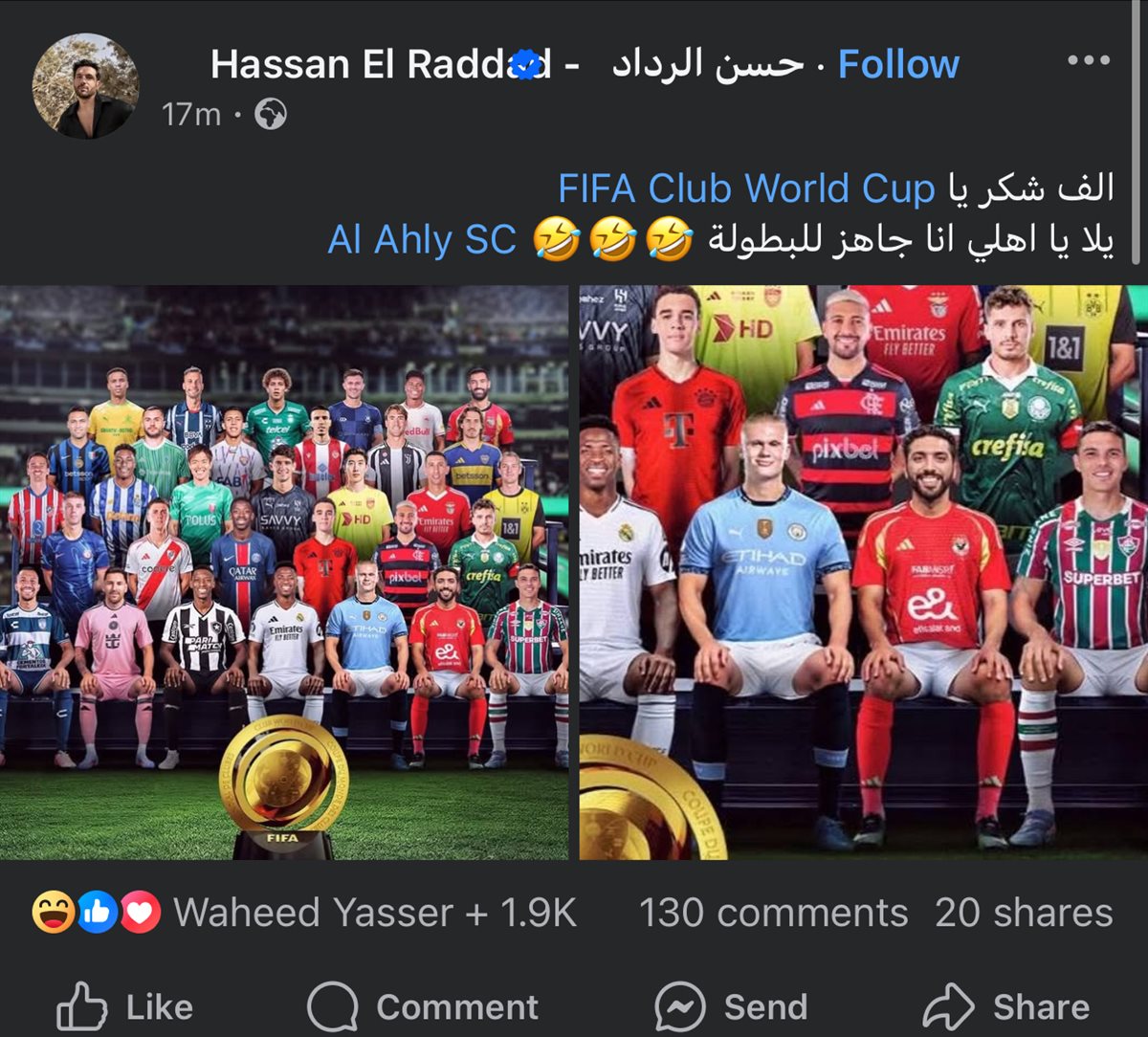Screen dimensions: 1148x1037
Task: Open Hassan El Raddad's profile picture
Action: (x=85, y=86)
